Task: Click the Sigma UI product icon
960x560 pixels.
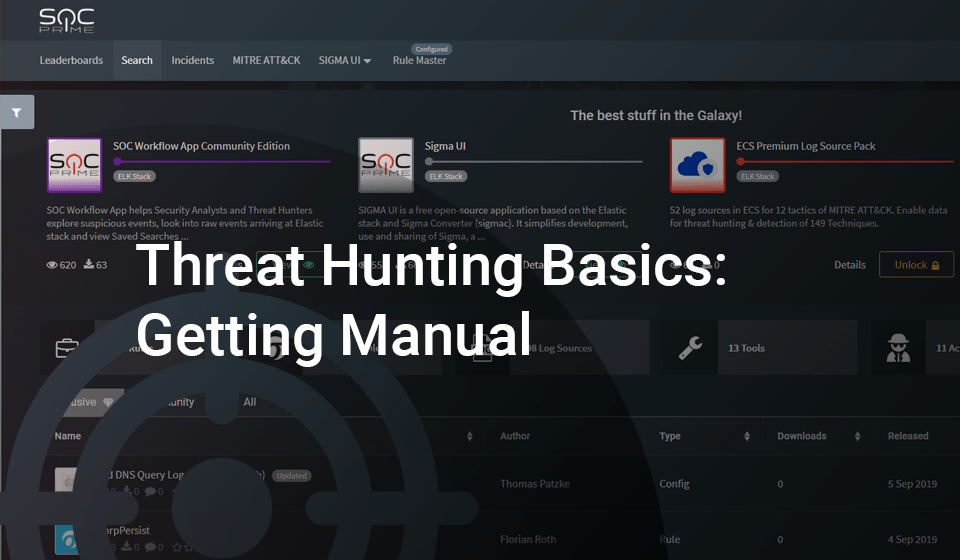Action: click(x=385, y=165)
